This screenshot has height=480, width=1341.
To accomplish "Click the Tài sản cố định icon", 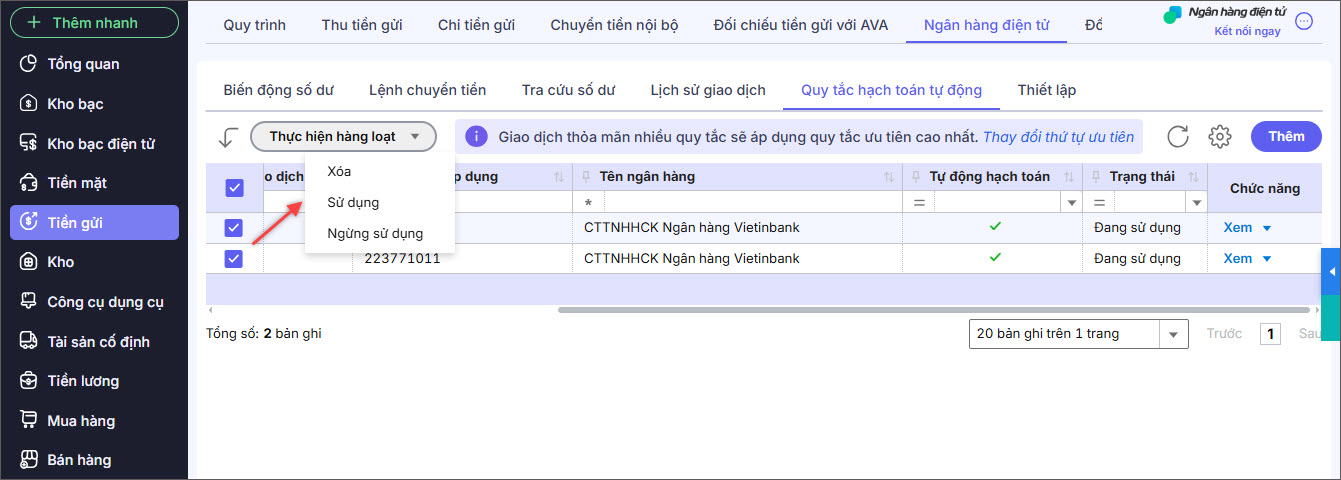I will click(x=30, y=342).
